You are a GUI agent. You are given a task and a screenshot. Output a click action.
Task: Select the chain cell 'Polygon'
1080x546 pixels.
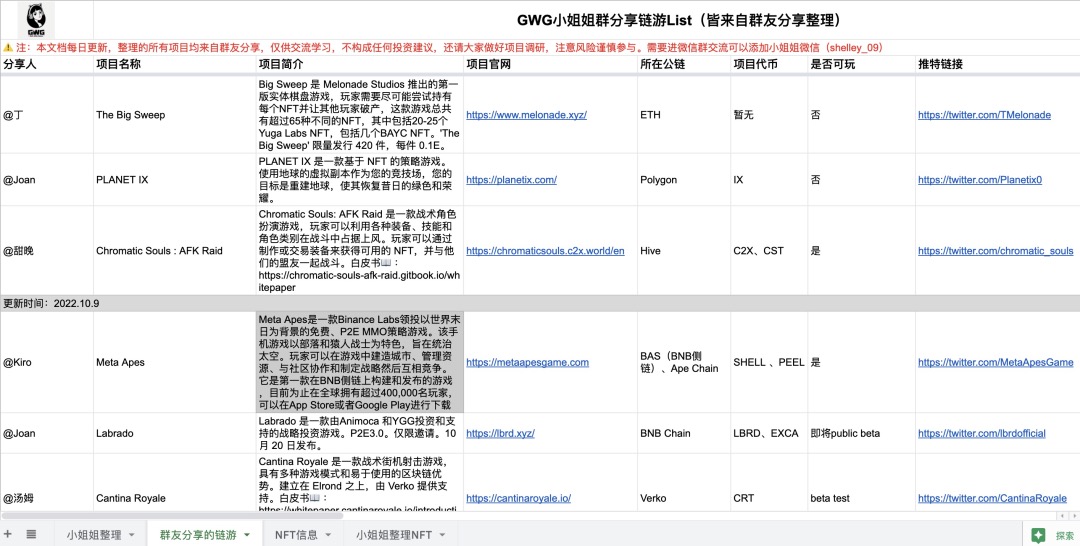coord(684,180)
